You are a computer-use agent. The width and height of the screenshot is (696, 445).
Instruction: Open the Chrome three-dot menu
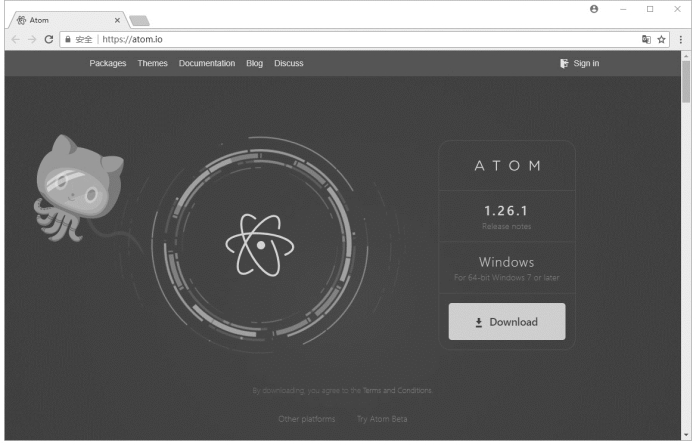(x=680, y=39)
